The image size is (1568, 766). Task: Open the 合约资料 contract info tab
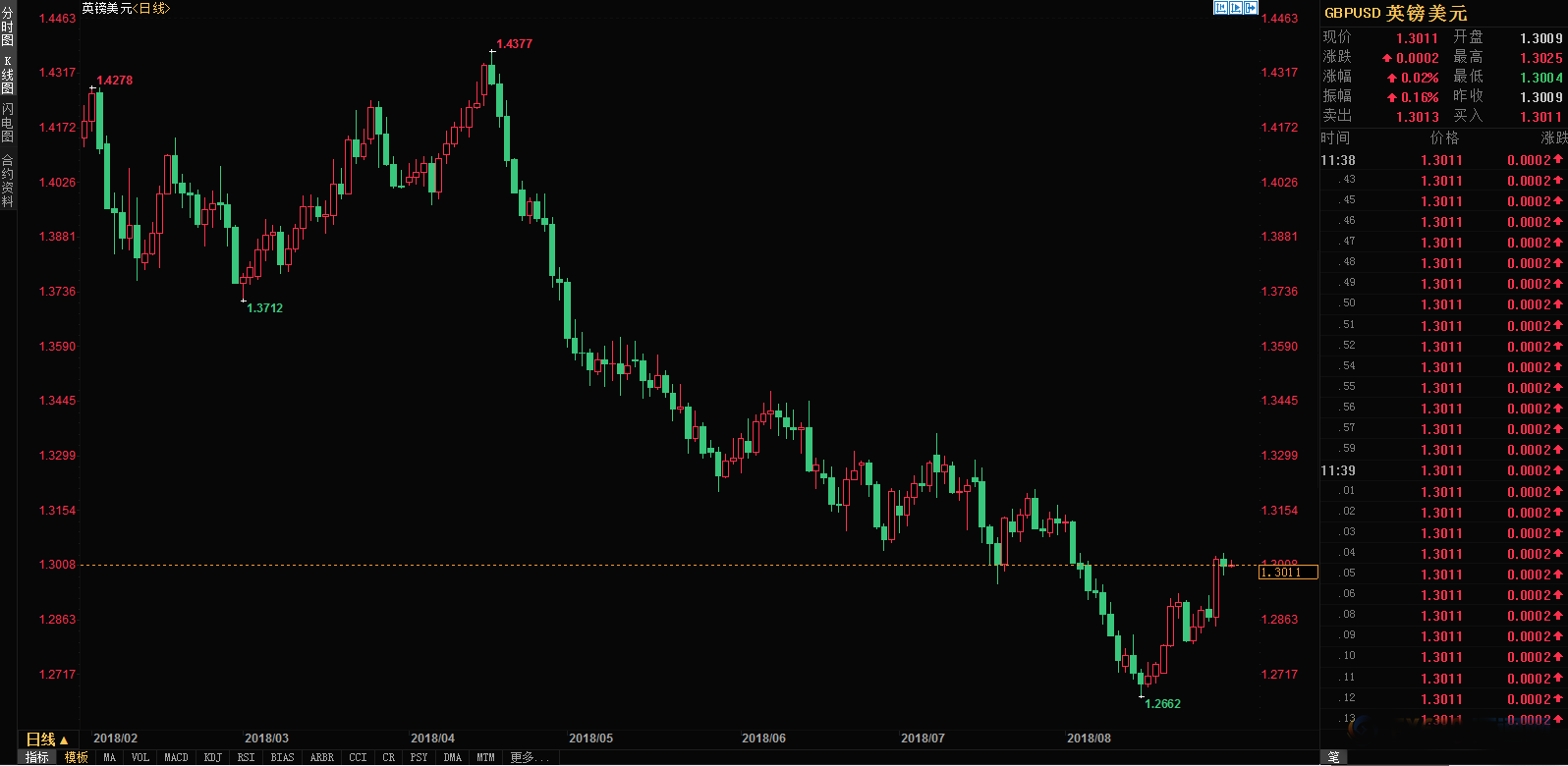click(x=8, y=181)
